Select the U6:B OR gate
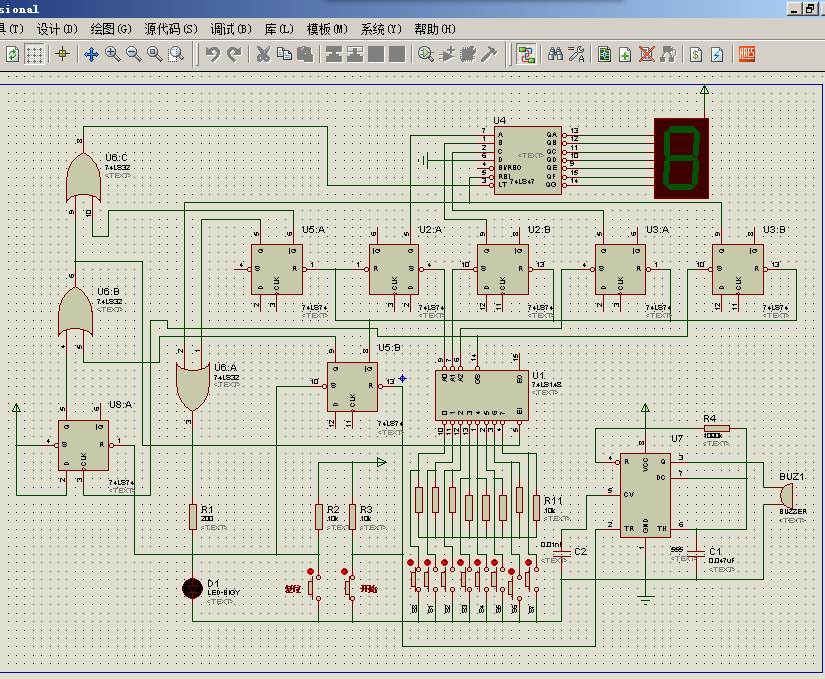 (75, 311)
